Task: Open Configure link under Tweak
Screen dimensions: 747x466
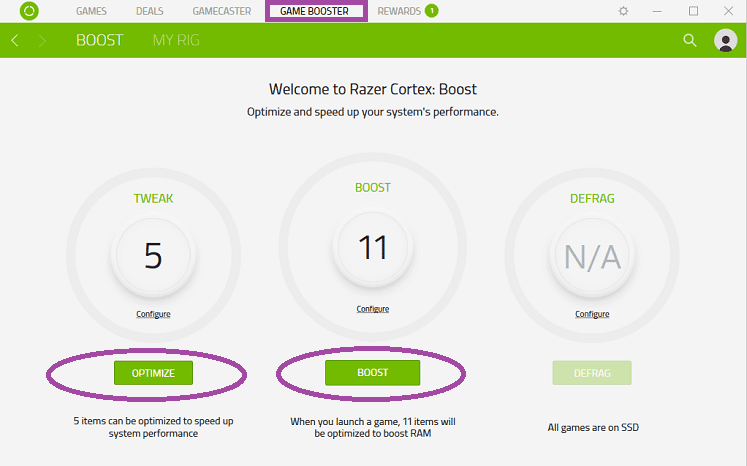Action: pos(153,314)
